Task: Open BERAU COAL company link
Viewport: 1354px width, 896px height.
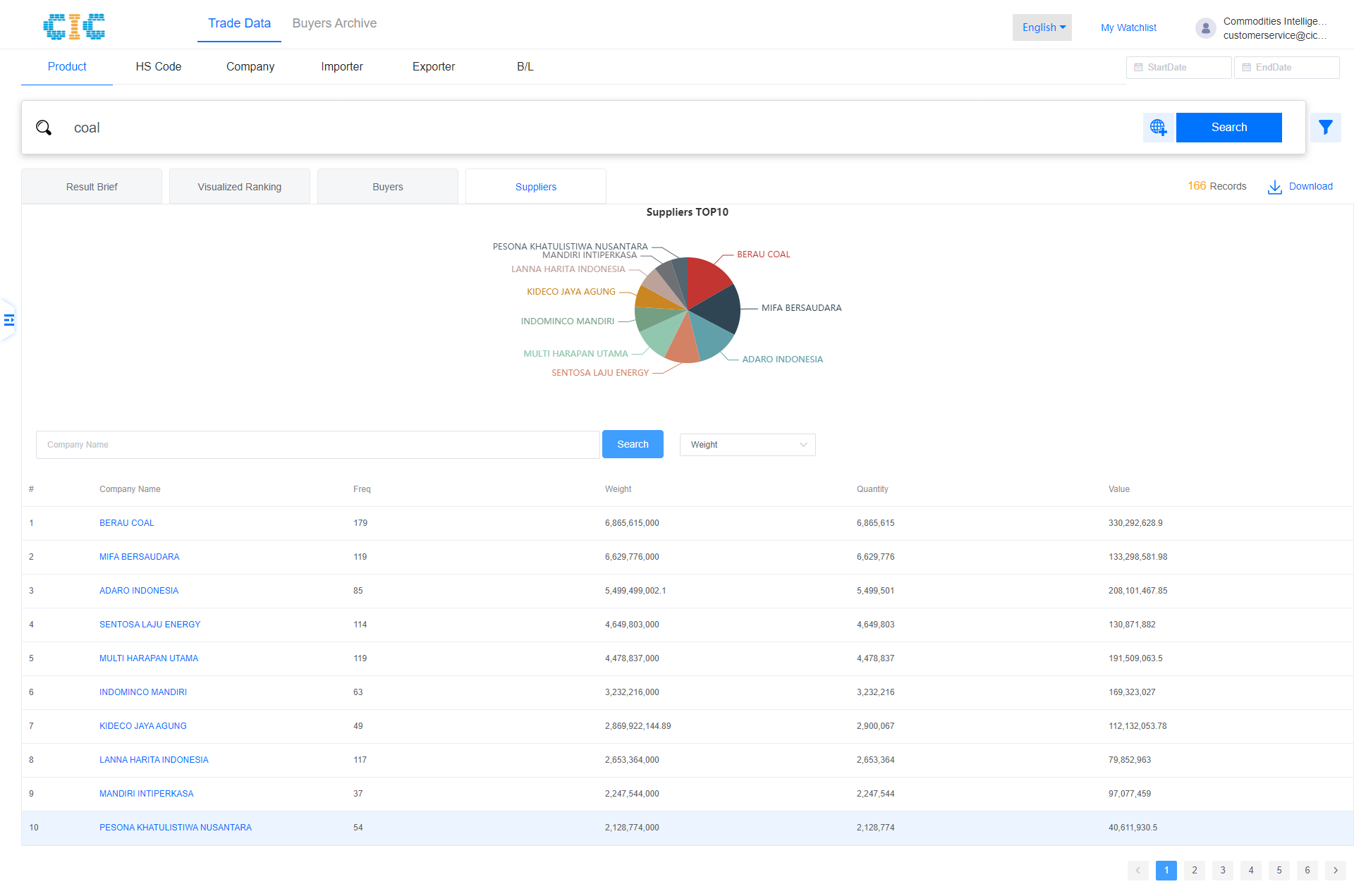Action: (126, 523)
